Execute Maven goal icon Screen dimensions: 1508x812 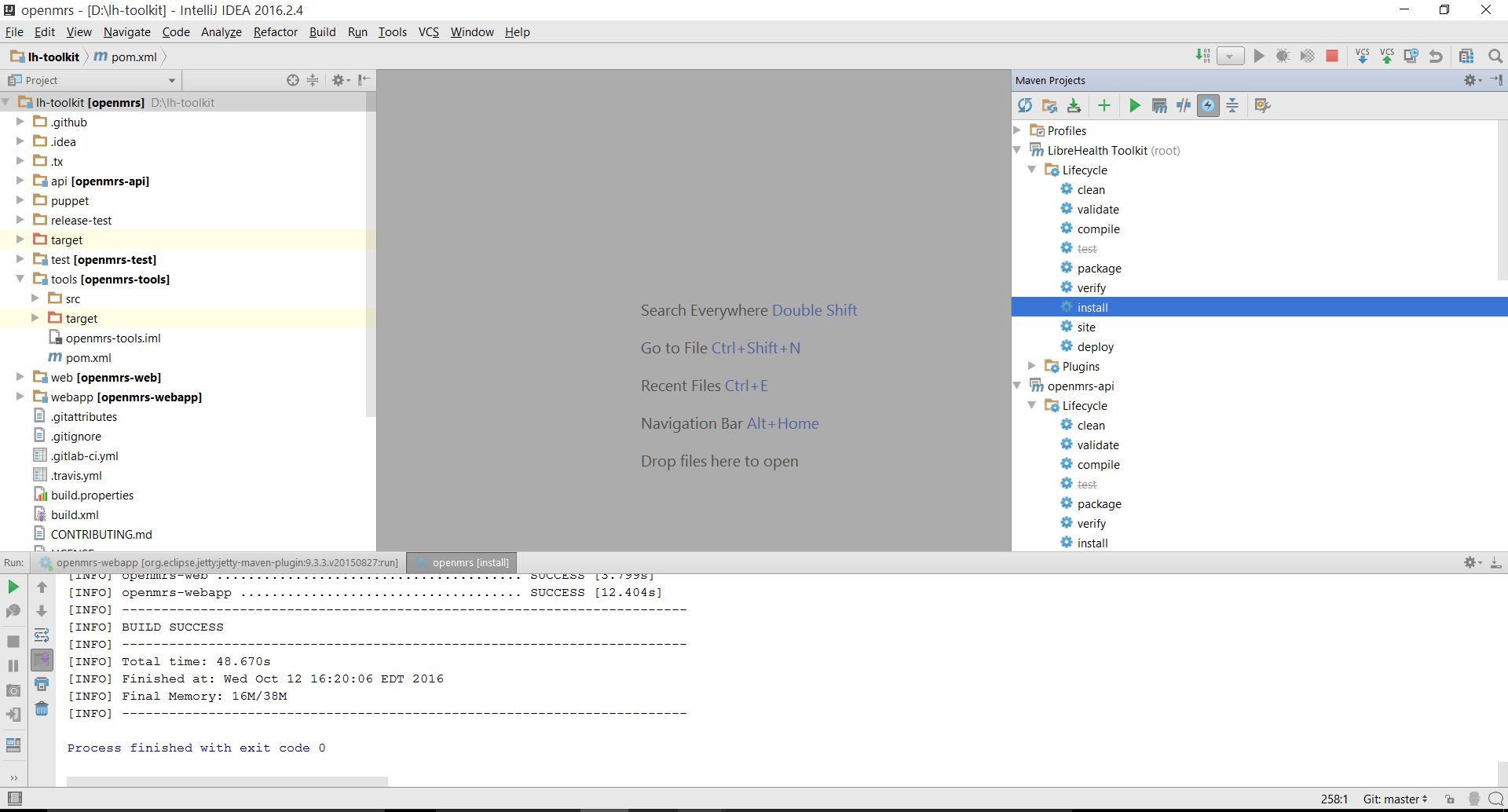1159,105
